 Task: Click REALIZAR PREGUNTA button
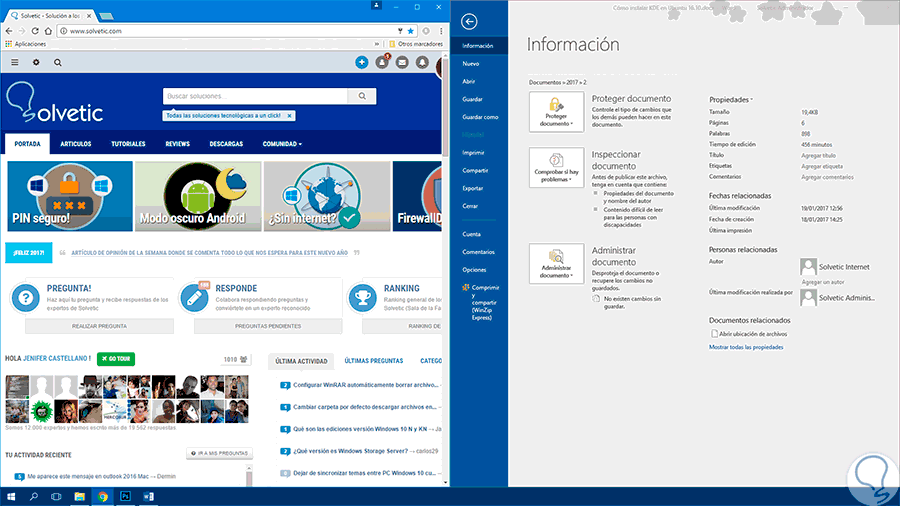coord(99,326)
